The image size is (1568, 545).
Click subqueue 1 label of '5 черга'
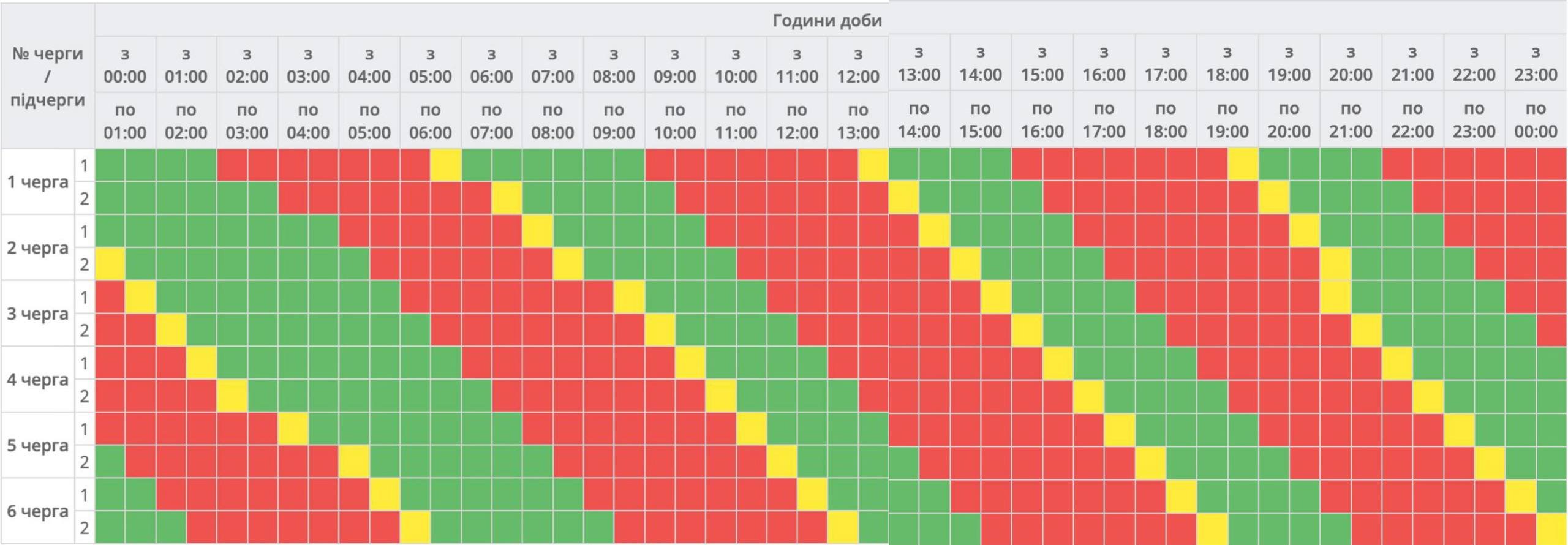pos(85,429)
